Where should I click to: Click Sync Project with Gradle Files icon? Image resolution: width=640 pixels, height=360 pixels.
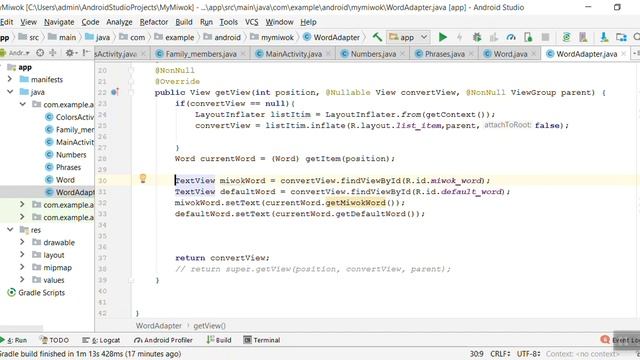[566, 37]
